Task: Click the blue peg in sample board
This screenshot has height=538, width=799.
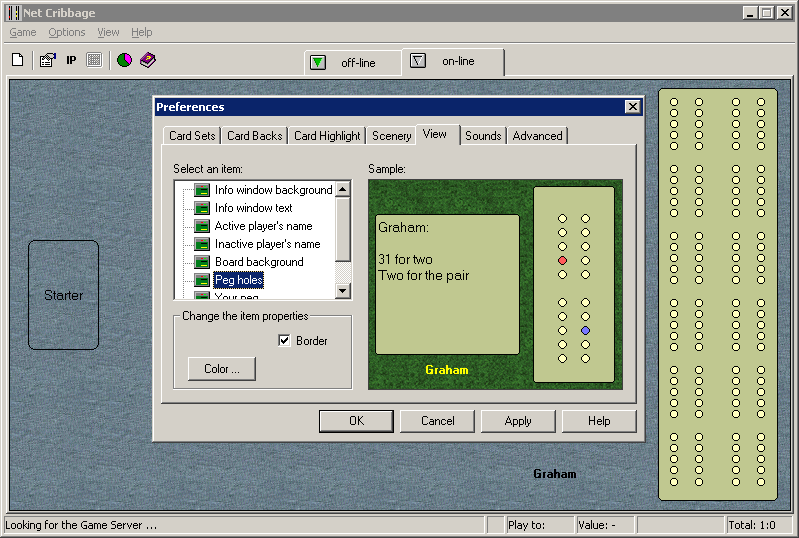Action: pyautogui.click(x=585, y=331)
